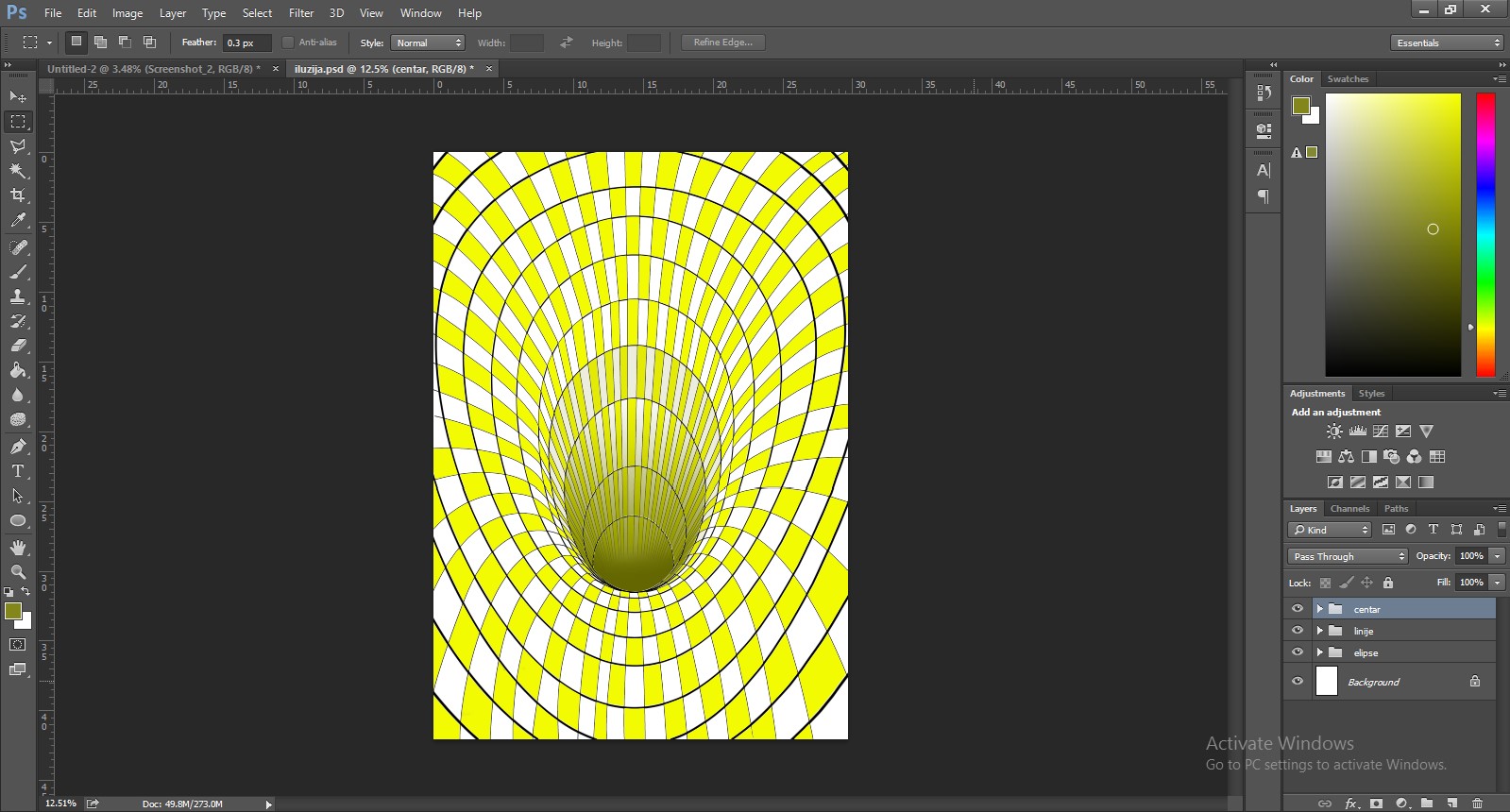Expand the elipse layer group
Screen dimensions: 1510x812
[1319, 652]
